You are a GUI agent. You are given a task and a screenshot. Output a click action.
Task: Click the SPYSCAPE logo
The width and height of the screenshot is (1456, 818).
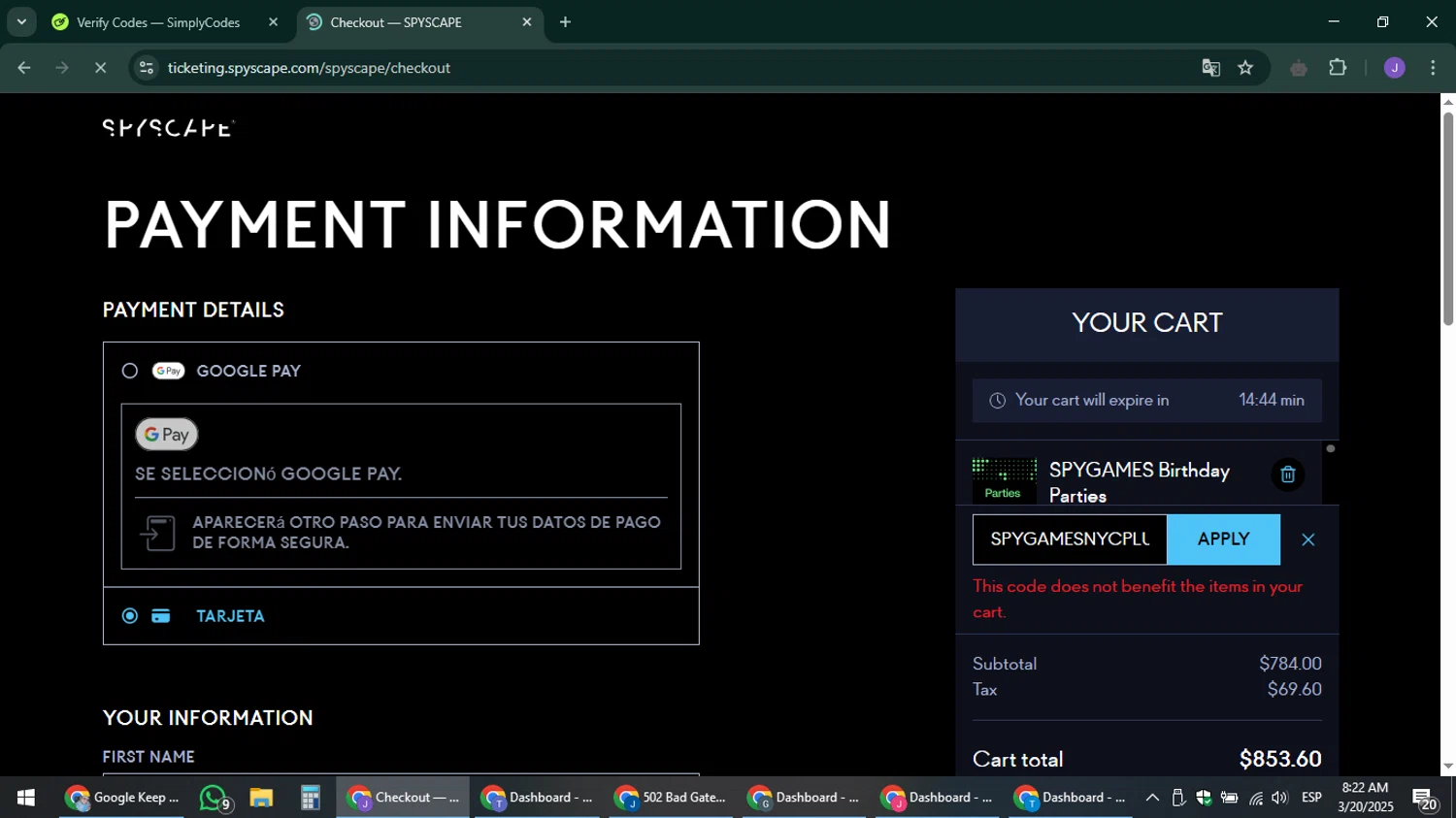click(168, 128)
